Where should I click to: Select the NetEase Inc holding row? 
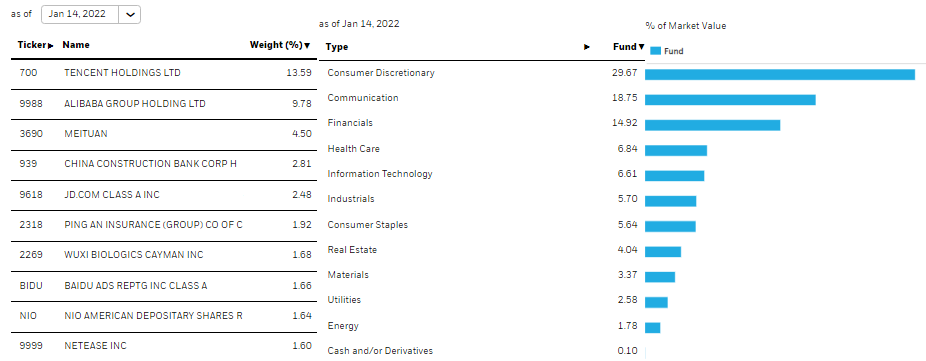161,346
